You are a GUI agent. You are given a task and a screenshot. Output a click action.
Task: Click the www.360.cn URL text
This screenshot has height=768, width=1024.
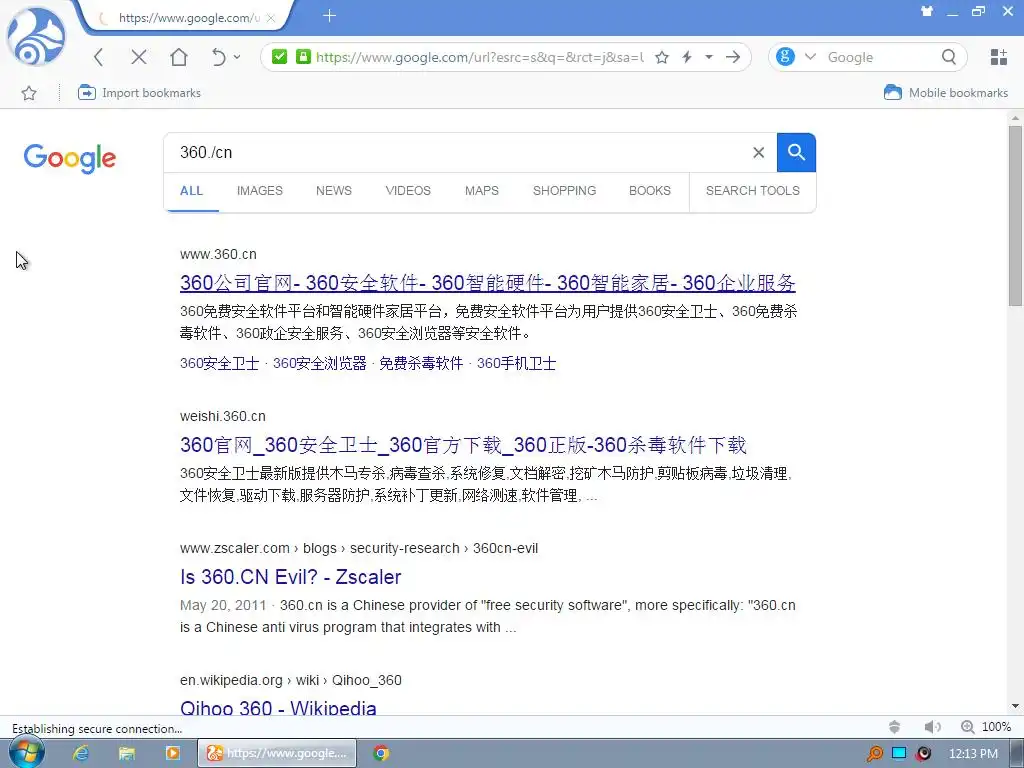pyautogui.click(x=218, y=254)
